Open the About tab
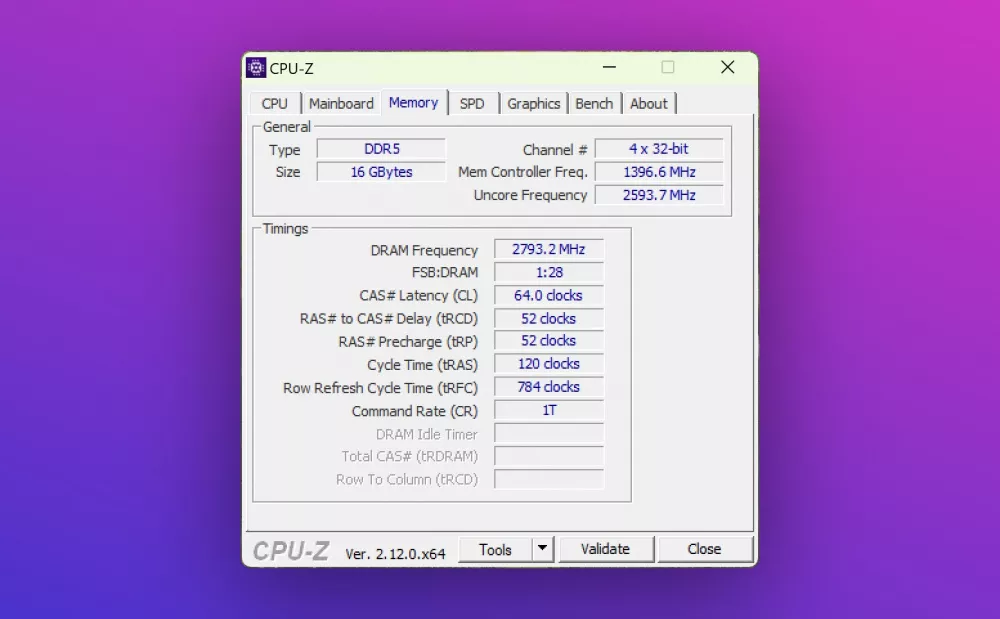The image size is (1000, 619). click(649, 103)
